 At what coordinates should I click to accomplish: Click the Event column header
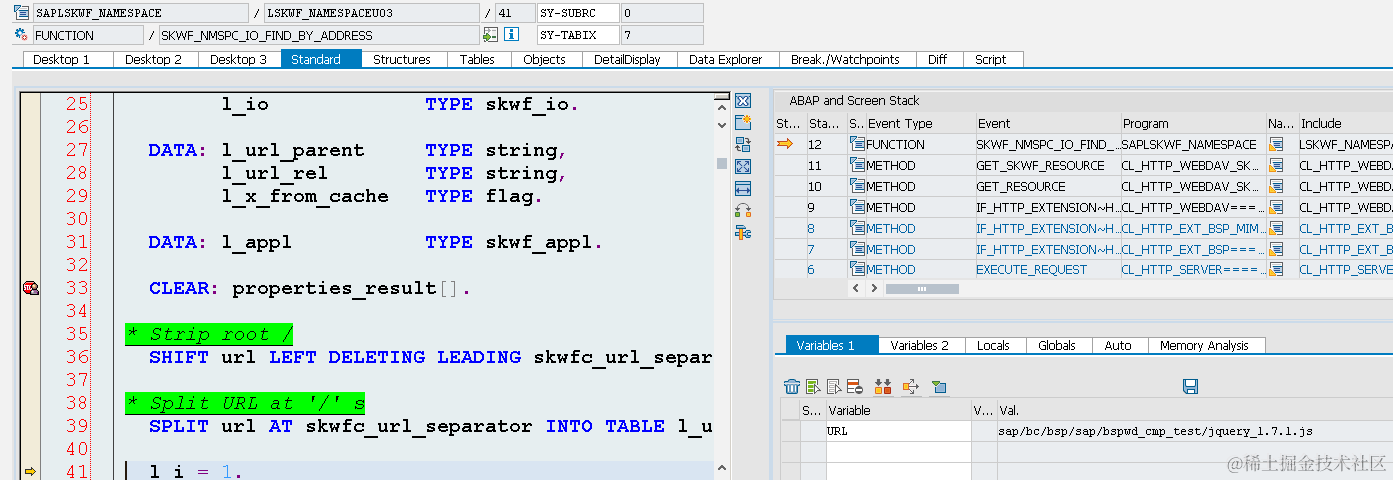(1048, 124)
